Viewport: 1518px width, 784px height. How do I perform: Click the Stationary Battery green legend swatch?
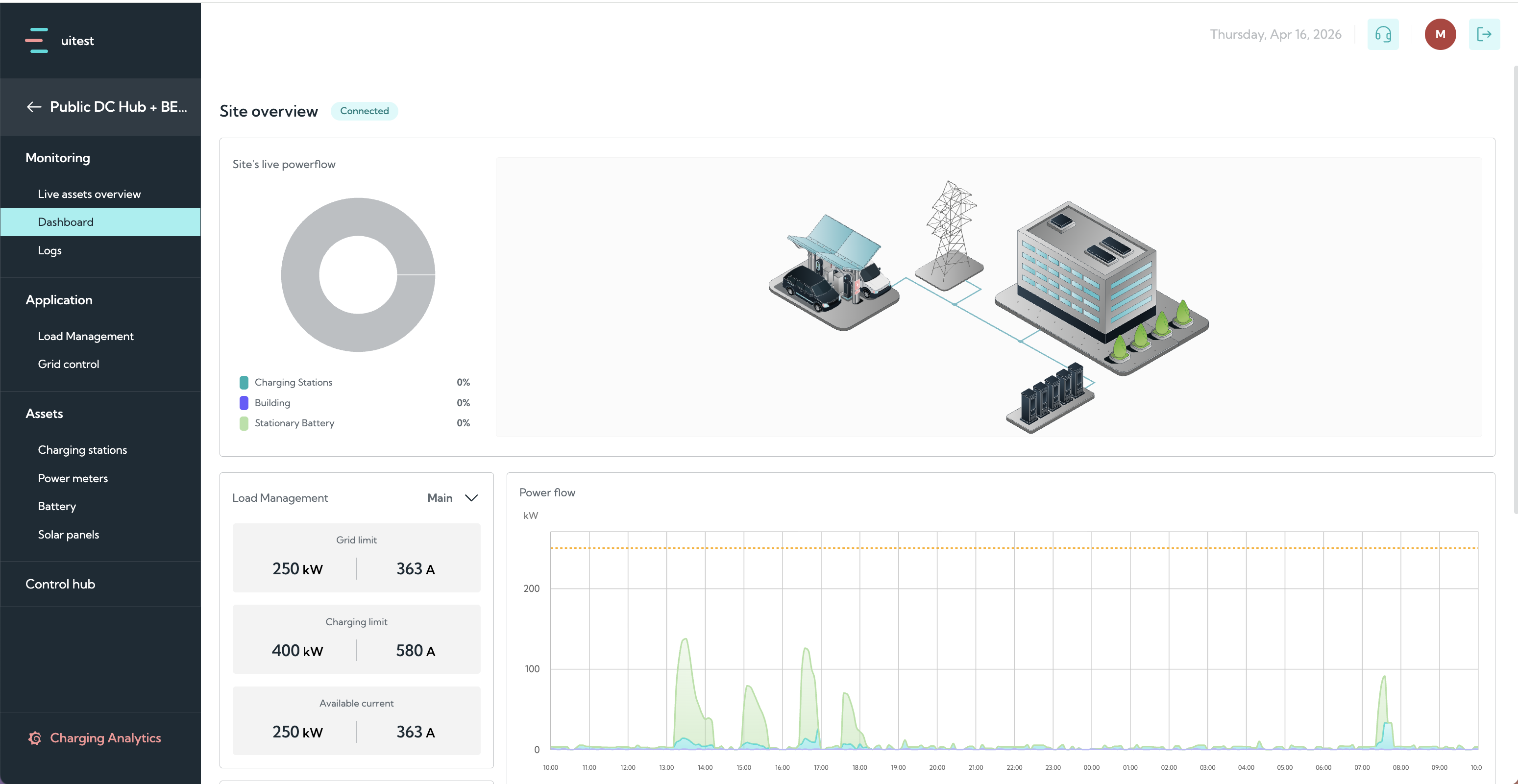click(x=244, y=423)
